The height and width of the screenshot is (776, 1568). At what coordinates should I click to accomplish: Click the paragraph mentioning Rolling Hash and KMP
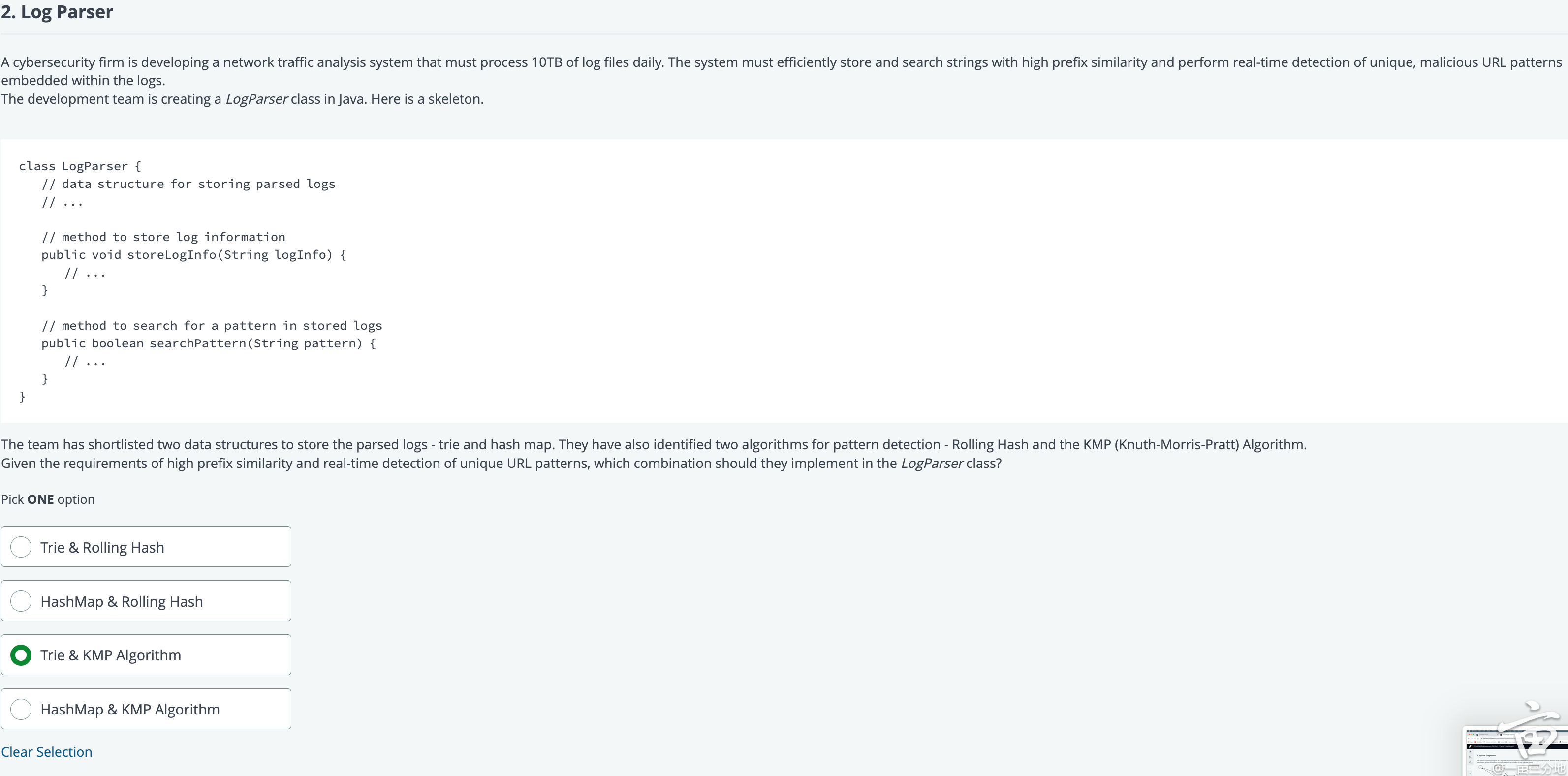click(654, 453)
